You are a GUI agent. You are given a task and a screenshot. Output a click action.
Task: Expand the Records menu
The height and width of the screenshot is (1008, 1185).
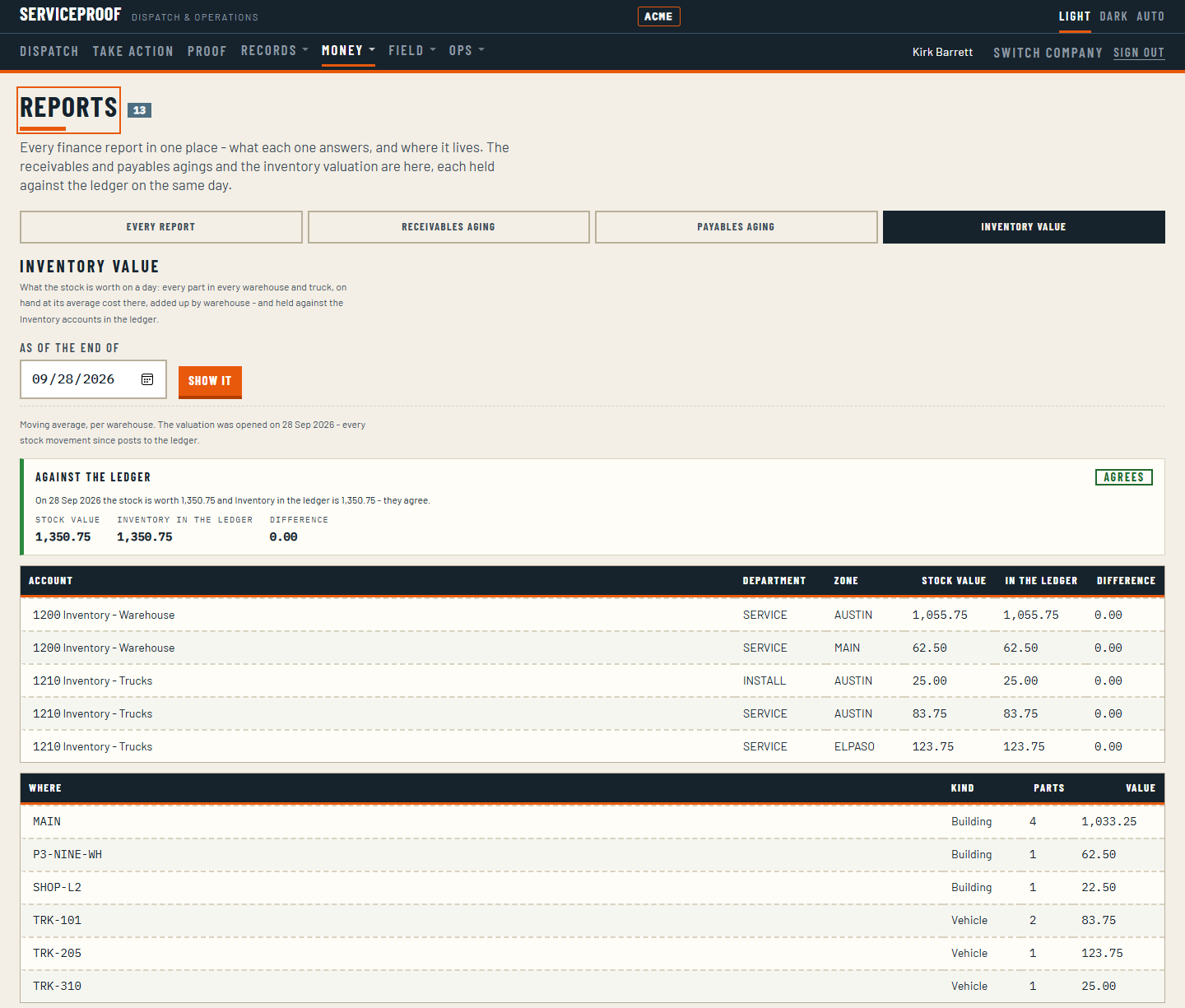[x=275, y=50]
